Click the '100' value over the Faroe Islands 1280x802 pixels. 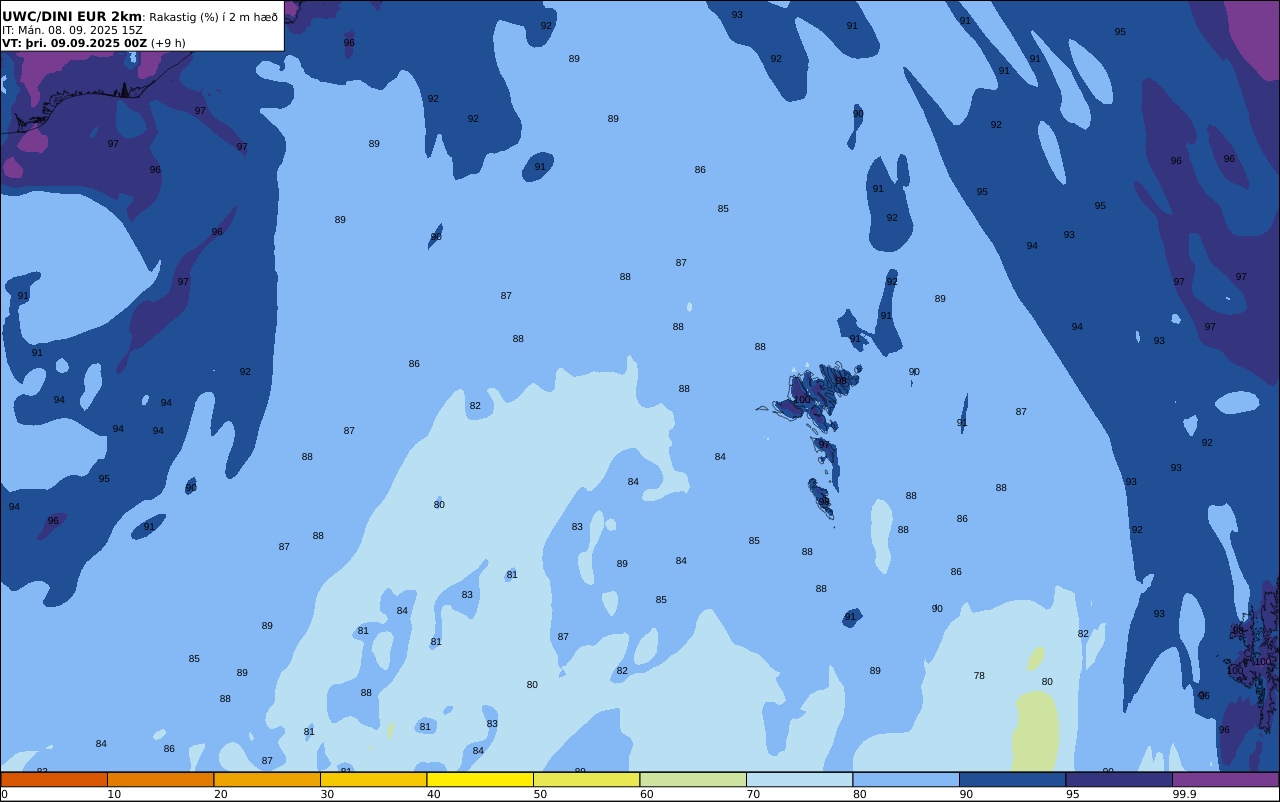(802, 400)
